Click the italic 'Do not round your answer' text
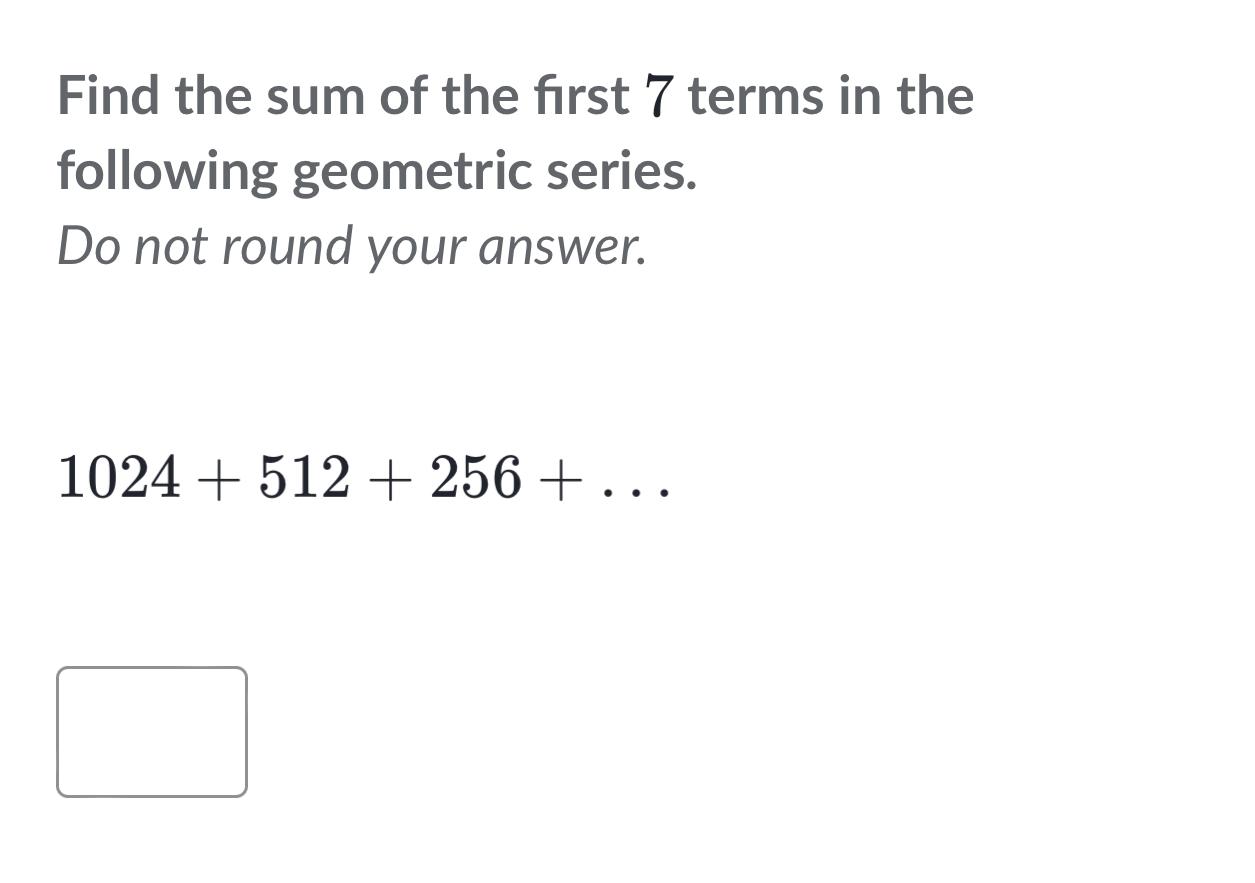 350,244
